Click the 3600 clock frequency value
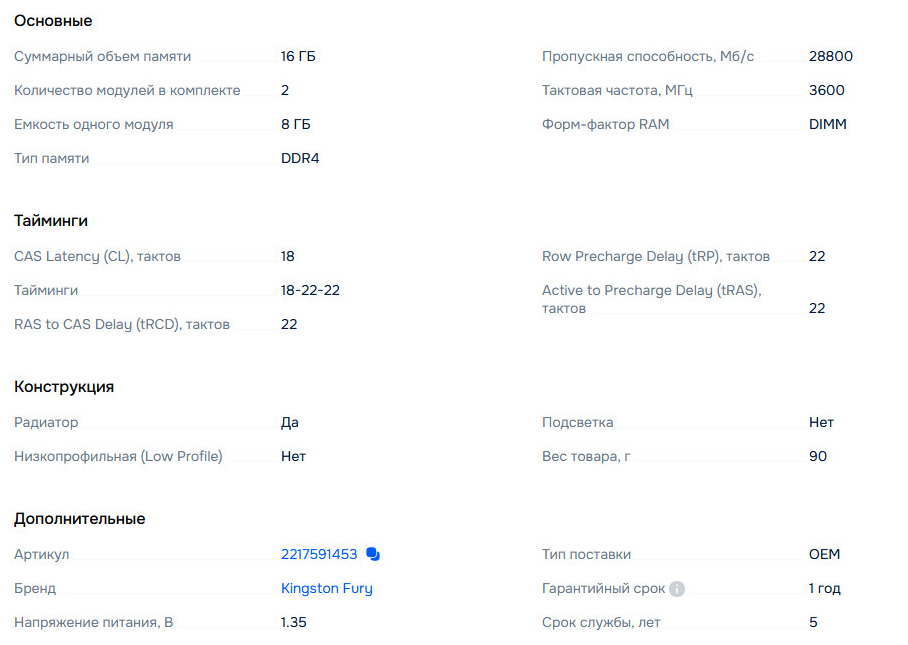Viewport: 908px width, 645px height. [x=826, y=90]
